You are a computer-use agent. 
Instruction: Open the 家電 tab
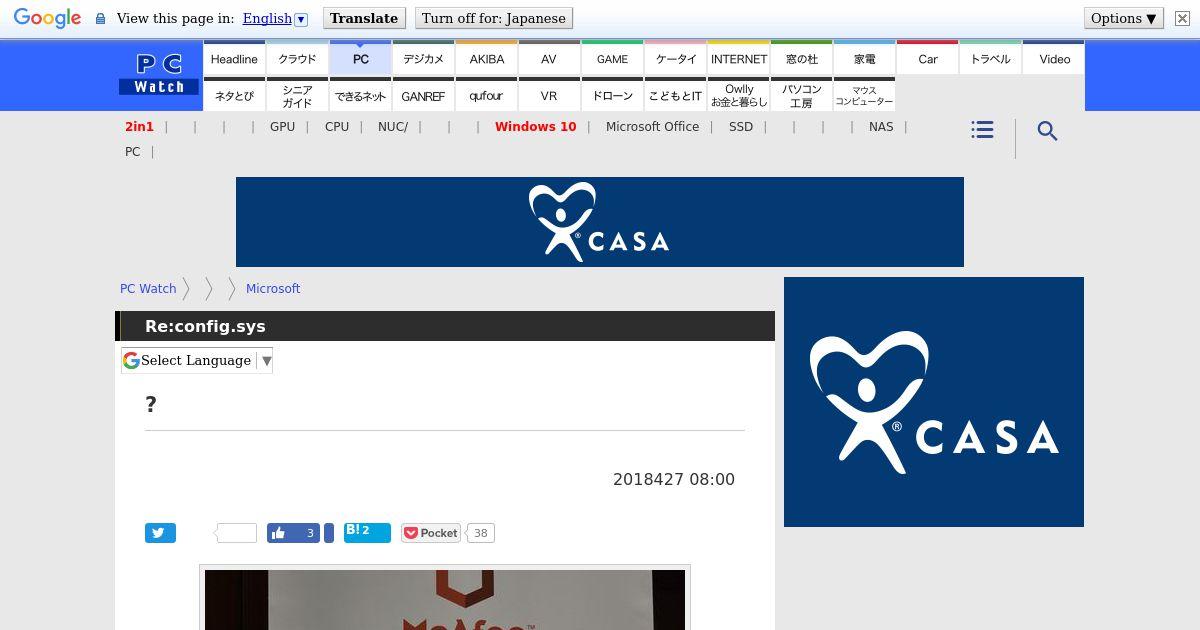coord(864,59)
